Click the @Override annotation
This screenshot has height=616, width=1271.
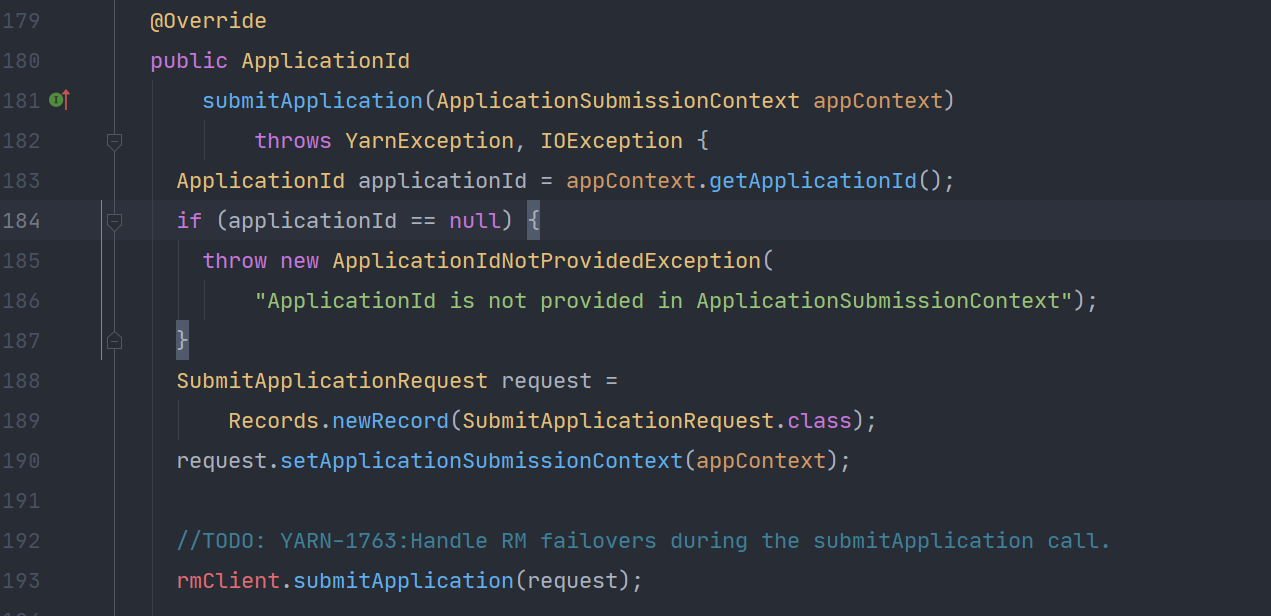click(208, 21)
